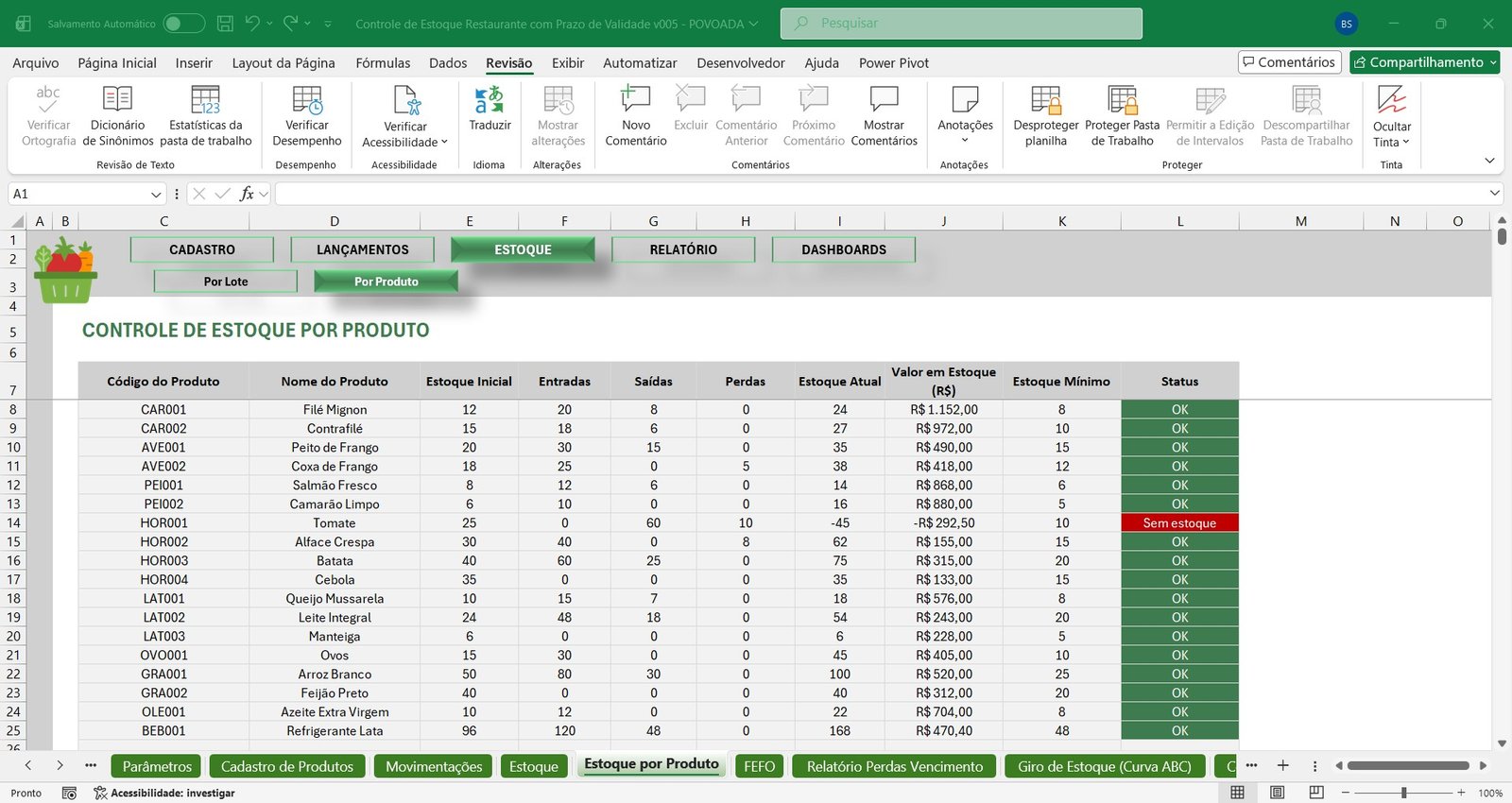This screenshot has width=1512, height=803.
Task: Open the Fórmulas ribbon tab
Action: click(x=383, y=63)
